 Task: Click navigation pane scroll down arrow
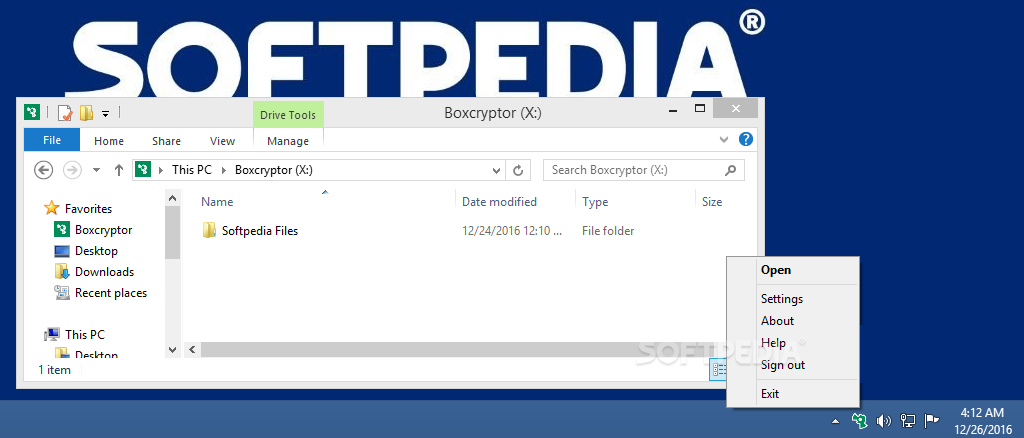coord(172,349)
